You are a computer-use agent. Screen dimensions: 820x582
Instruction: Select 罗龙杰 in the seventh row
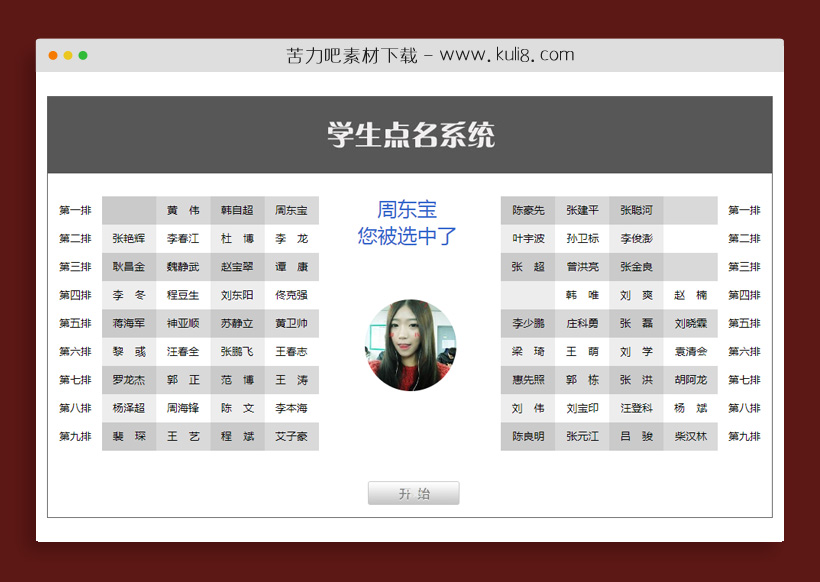click(129, 380)
